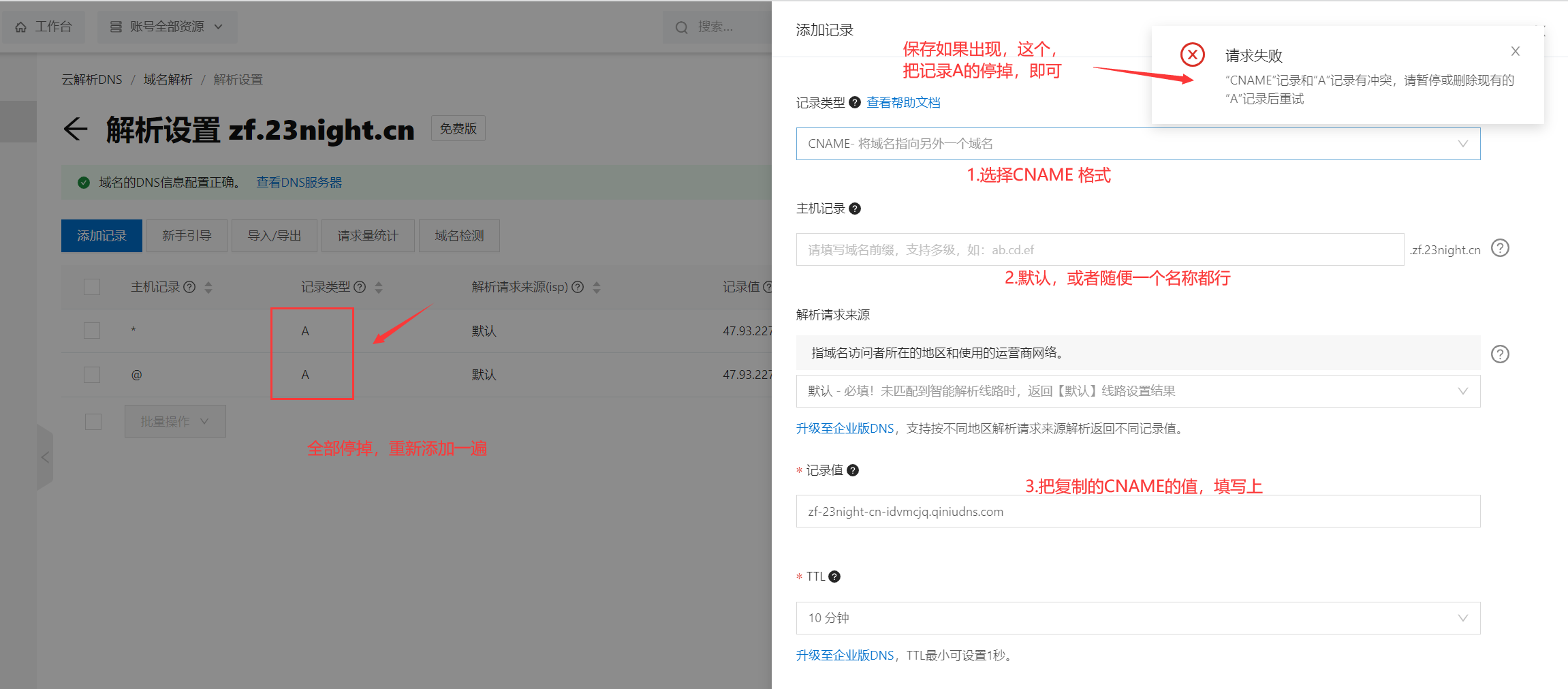The image size is (1568, 689).
Task: Click the home icon beside 工作台
Action: [21, 27]
